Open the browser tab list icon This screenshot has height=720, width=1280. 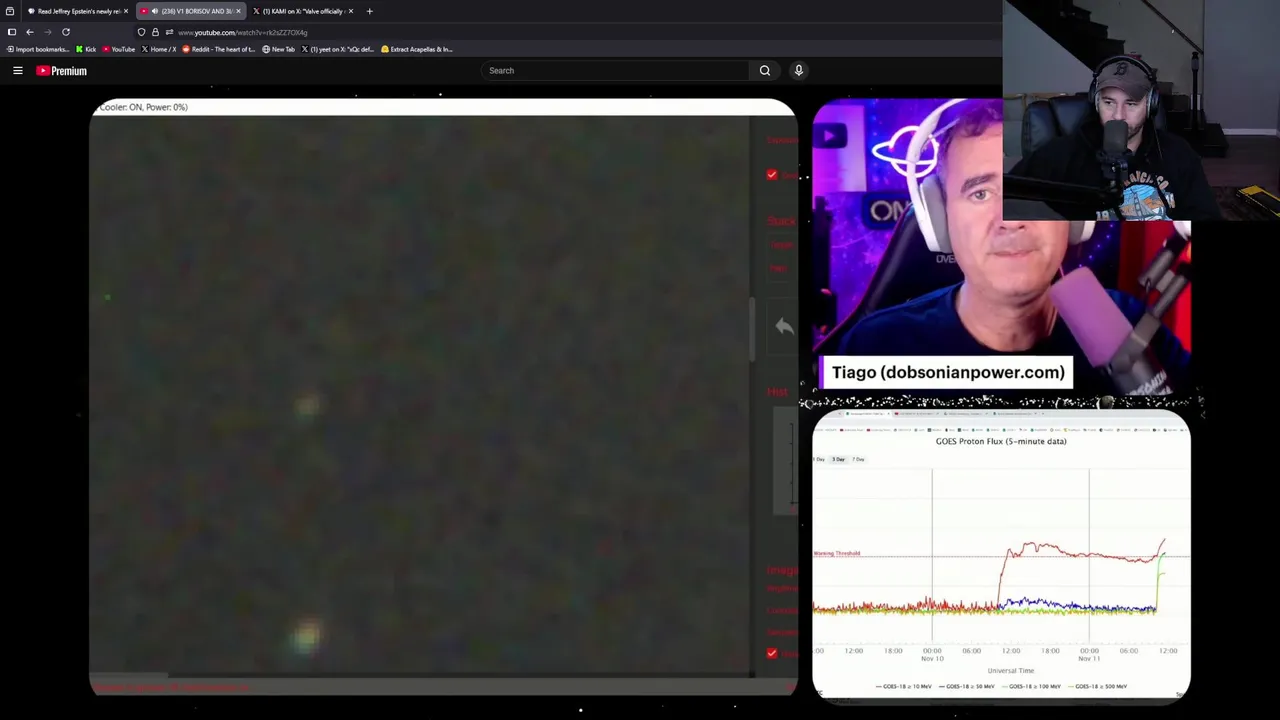tap(10, 11)
